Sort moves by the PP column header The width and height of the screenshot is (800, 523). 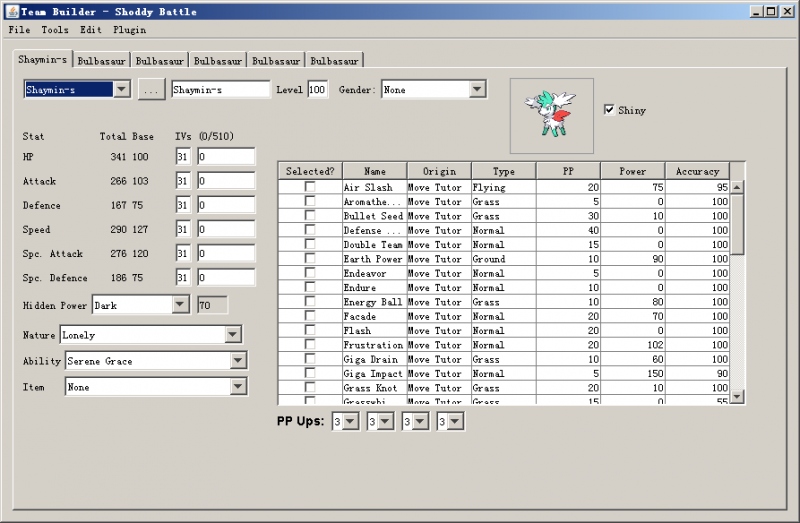coord(568,171)
